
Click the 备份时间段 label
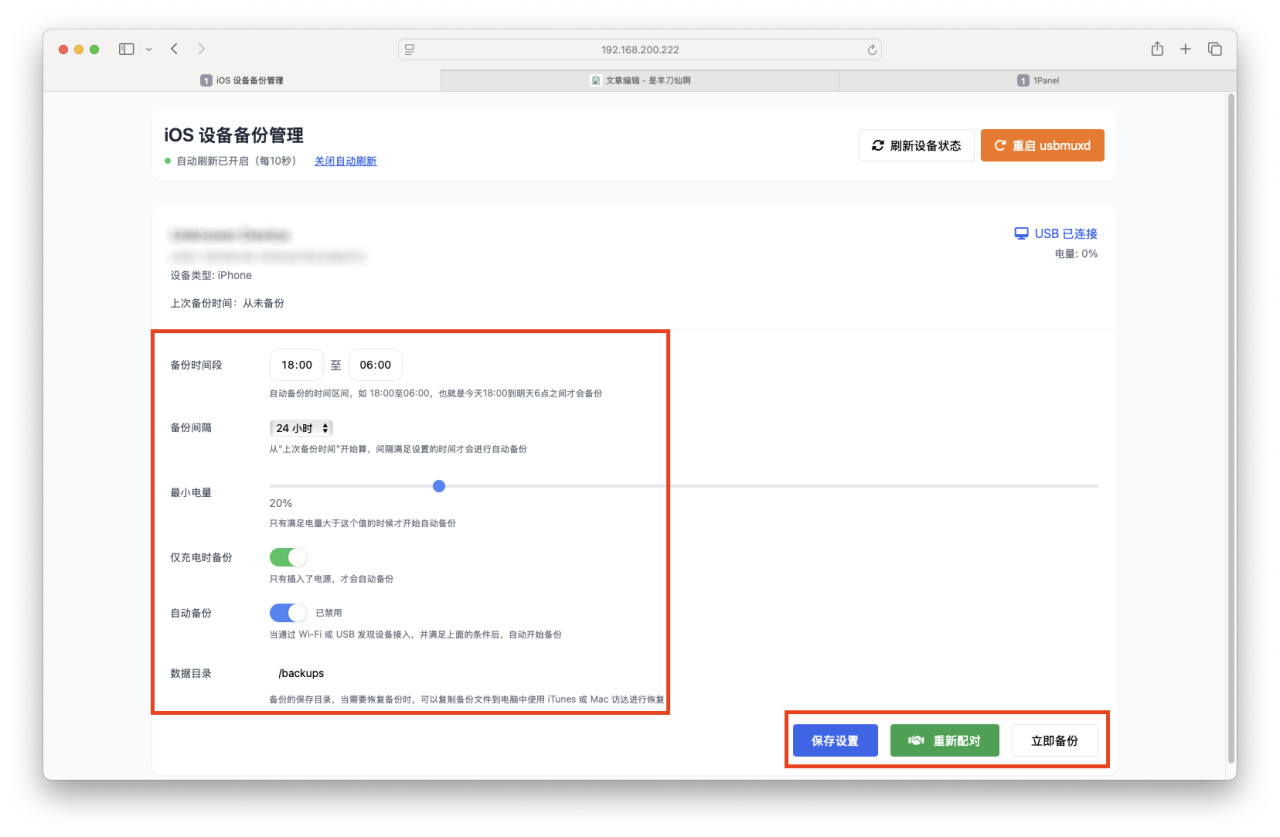[196, 365]
